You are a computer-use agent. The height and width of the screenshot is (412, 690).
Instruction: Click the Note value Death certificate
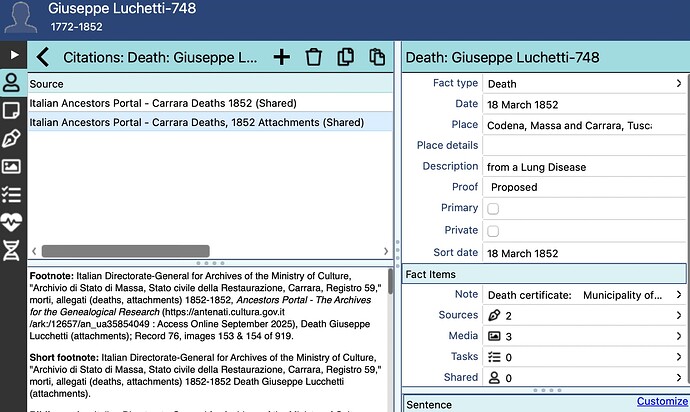click(x=575, y=295)
